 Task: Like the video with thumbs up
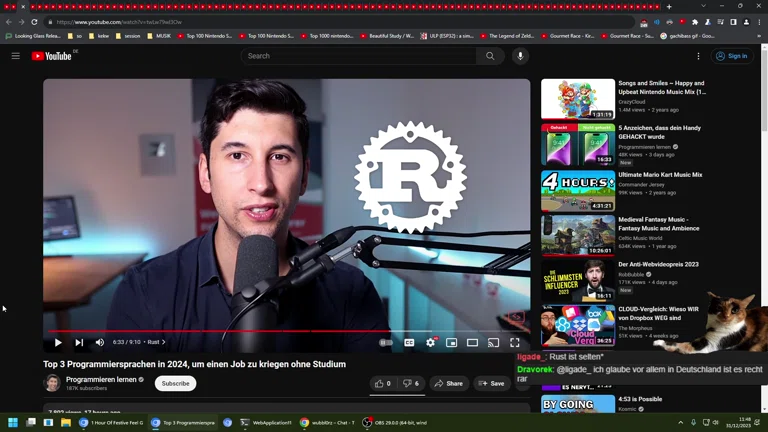383,383
